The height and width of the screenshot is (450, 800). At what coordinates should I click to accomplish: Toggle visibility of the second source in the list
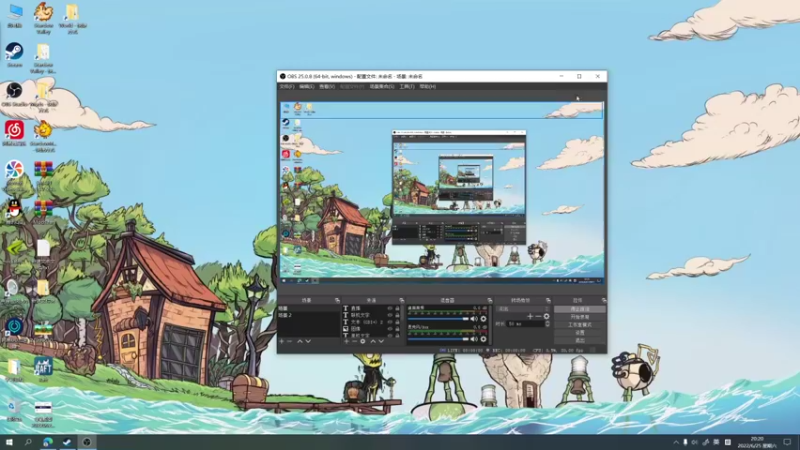pos(390,315)
